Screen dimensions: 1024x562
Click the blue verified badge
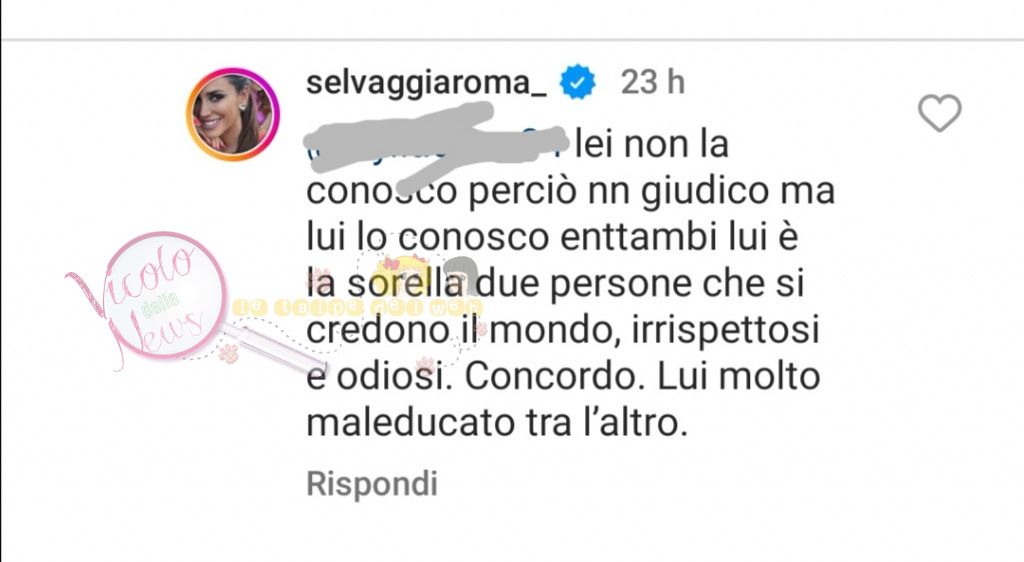pos(577,82)
